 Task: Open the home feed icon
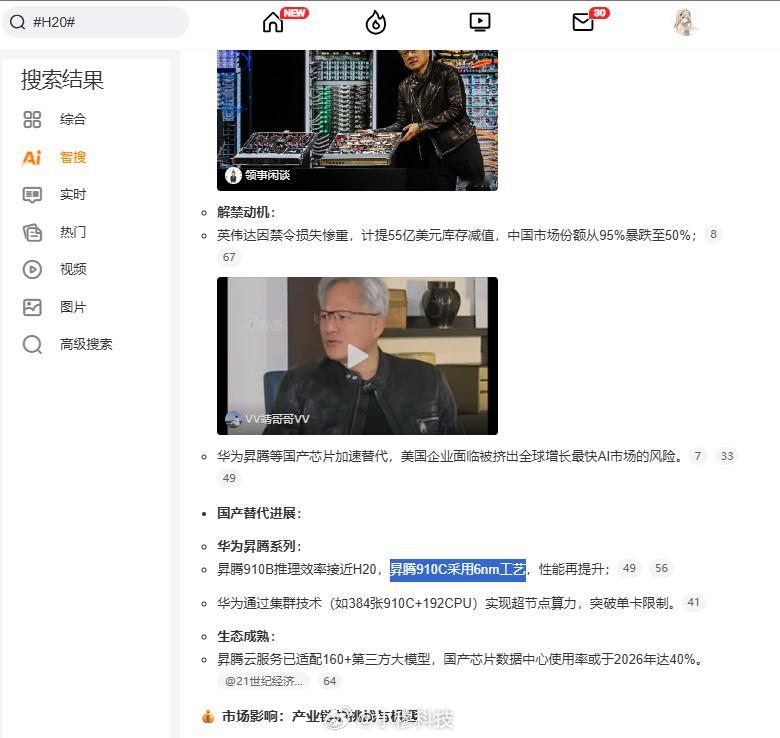pyautogui.click(x=273, y=22)
